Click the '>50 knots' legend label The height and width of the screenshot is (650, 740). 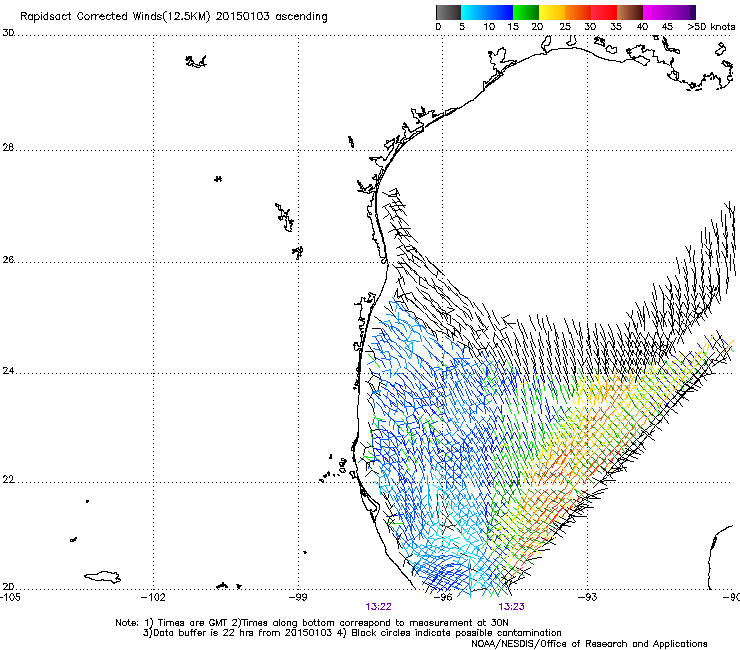(x=711, y=27)
